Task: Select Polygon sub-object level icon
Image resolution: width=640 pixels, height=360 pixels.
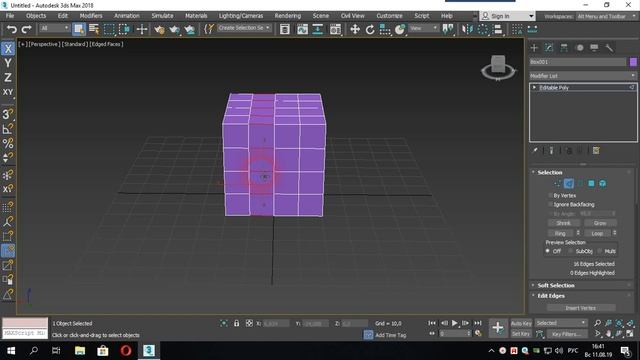Action: [x=591, y=184]
